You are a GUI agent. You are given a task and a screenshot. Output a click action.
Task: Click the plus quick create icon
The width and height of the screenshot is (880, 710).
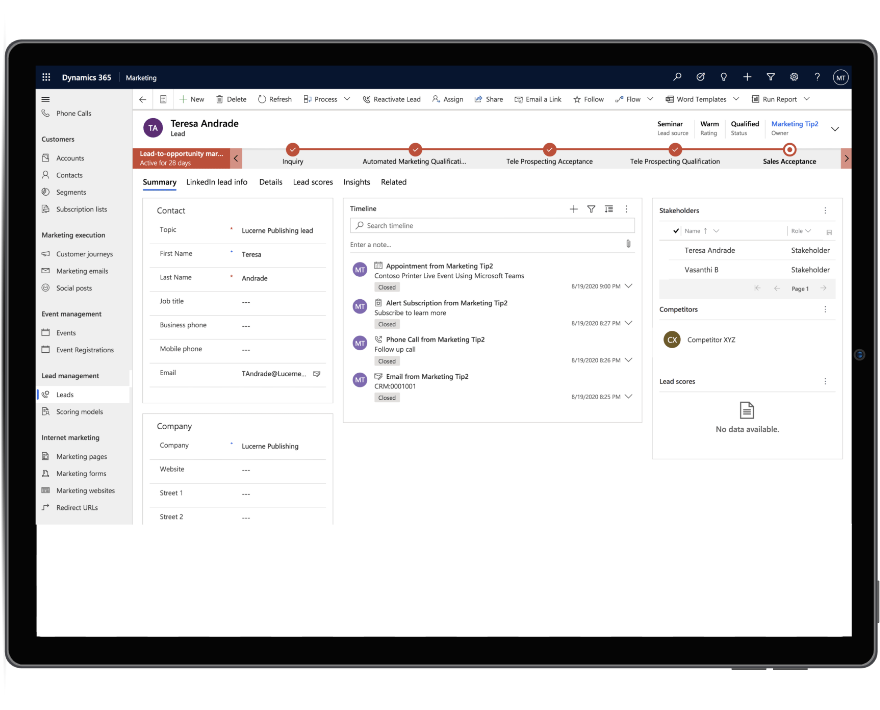[x=747, y=77]
